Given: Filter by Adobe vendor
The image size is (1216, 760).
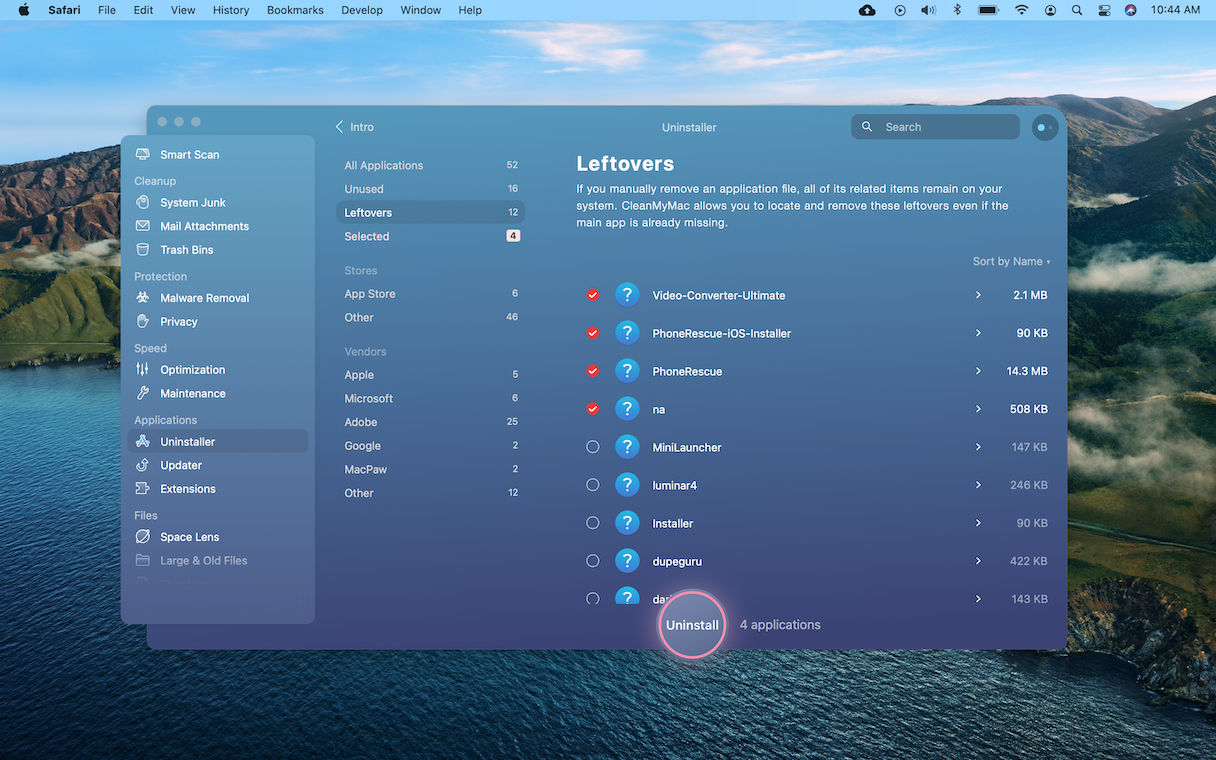Looking at the screenshot, I should (x=431, y=422).
